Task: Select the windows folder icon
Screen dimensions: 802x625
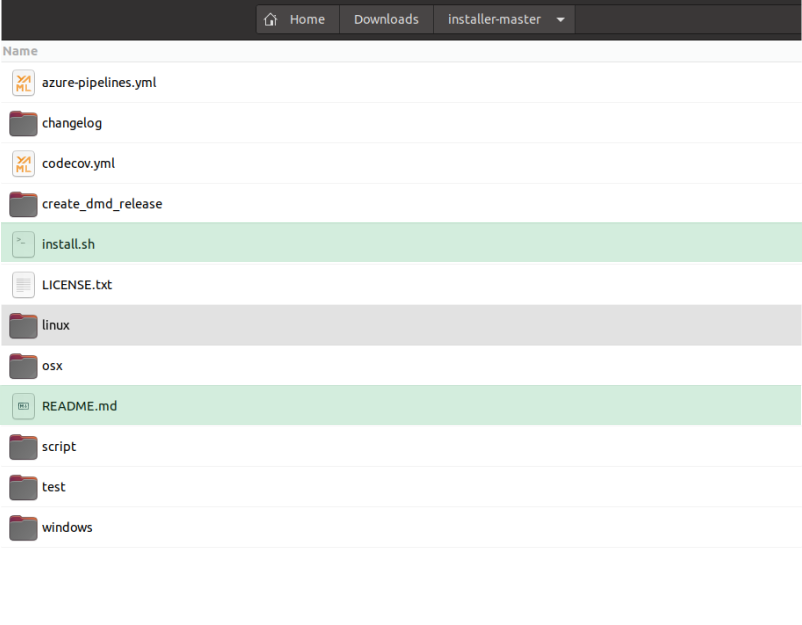Action: click(23, 527)
